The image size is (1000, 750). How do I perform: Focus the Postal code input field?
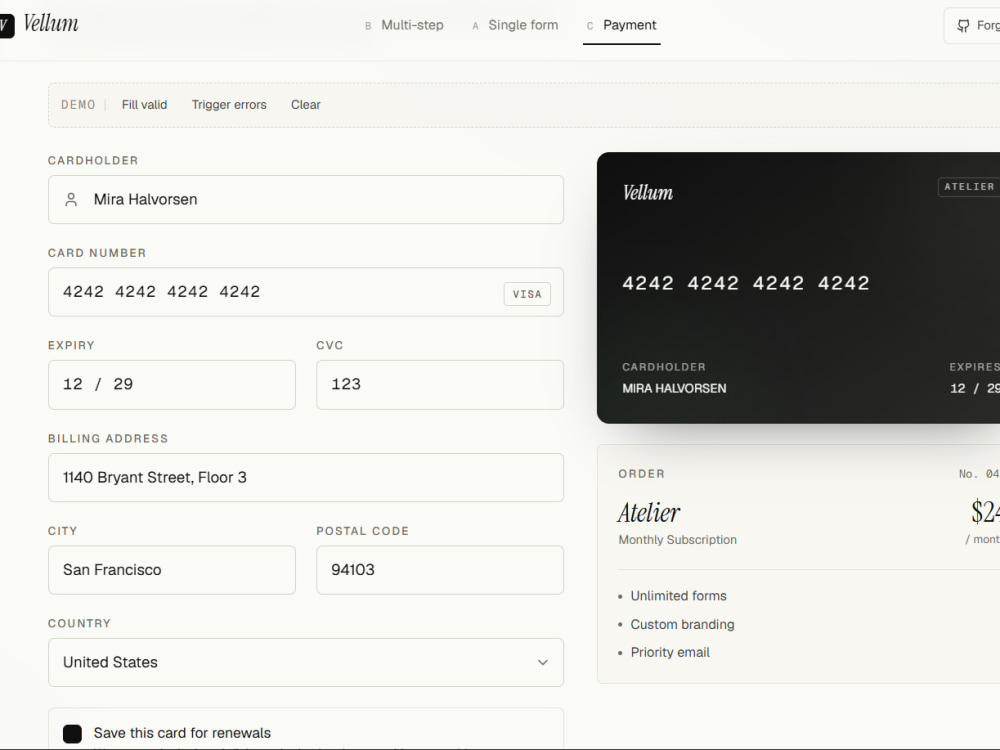pyautogui.click(x=440, y=570)
